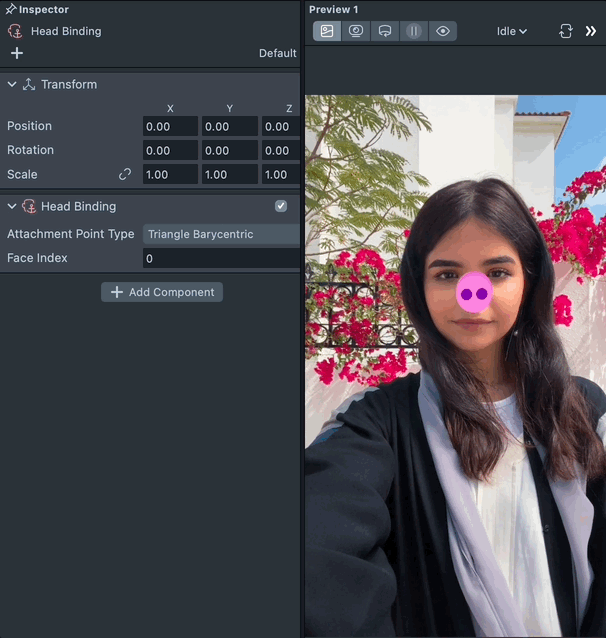Viewport: 606px width, 638px height.
Task: Click the pin icon beside Inspector
Action: pos(10,9)
